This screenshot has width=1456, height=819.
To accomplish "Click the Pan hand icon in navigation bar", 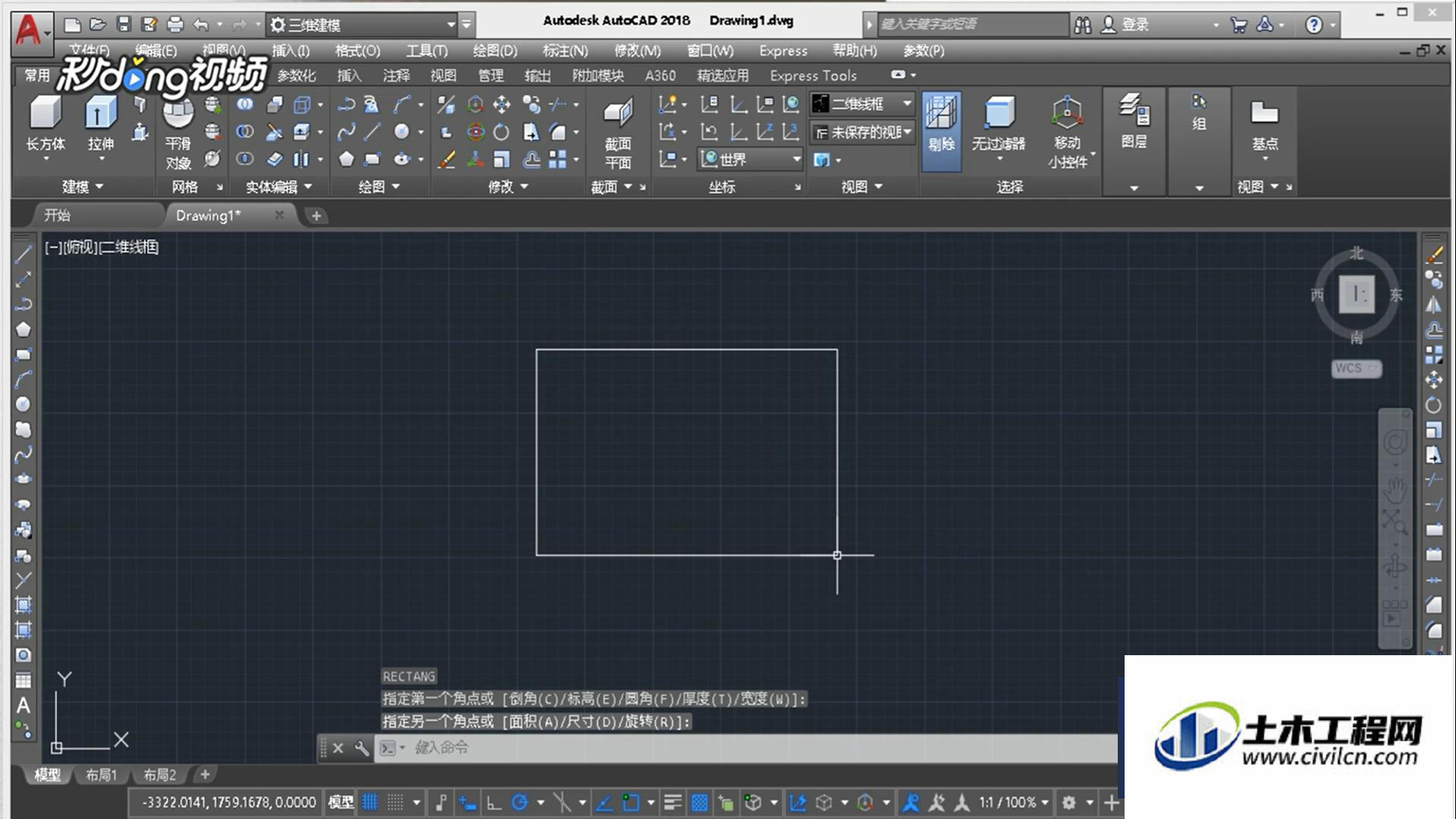I will pyautogui.click(x=1395, y=489).
